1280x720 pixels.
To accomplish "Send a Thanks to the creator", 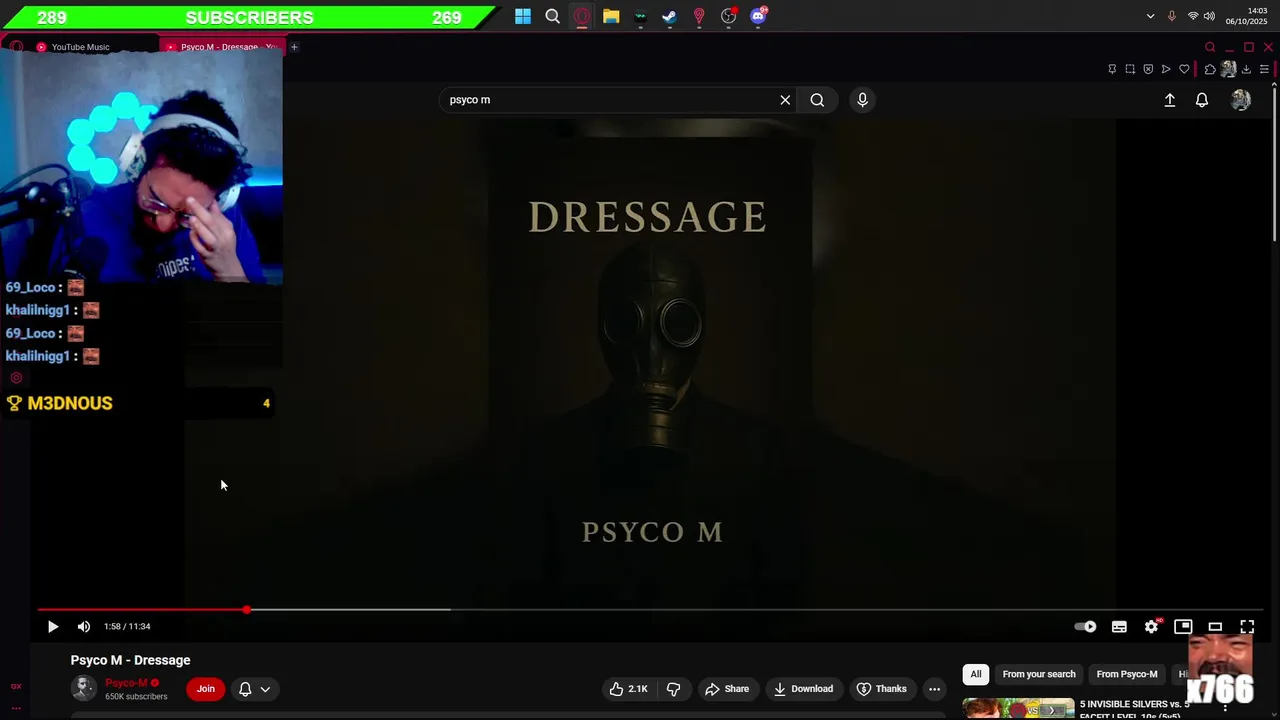I will [x=882, y=689].
